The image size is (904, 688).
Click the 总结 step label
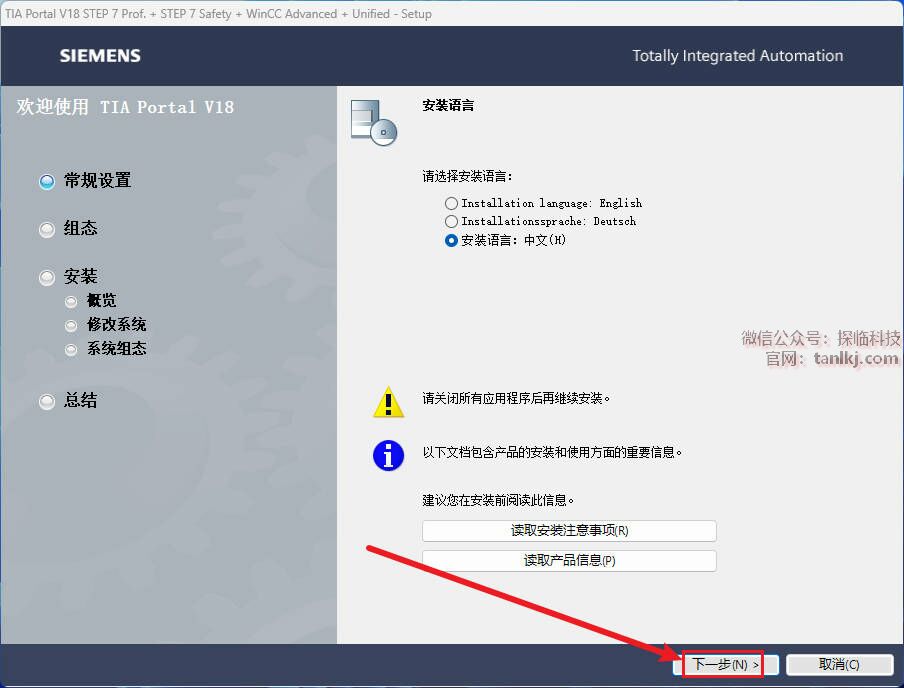tap(81, 400)
